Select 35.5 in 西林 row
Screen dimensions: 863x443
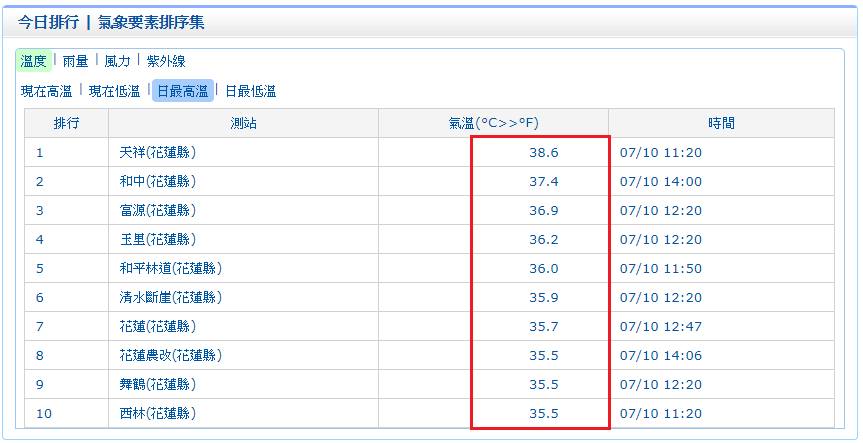click(544, 413)
